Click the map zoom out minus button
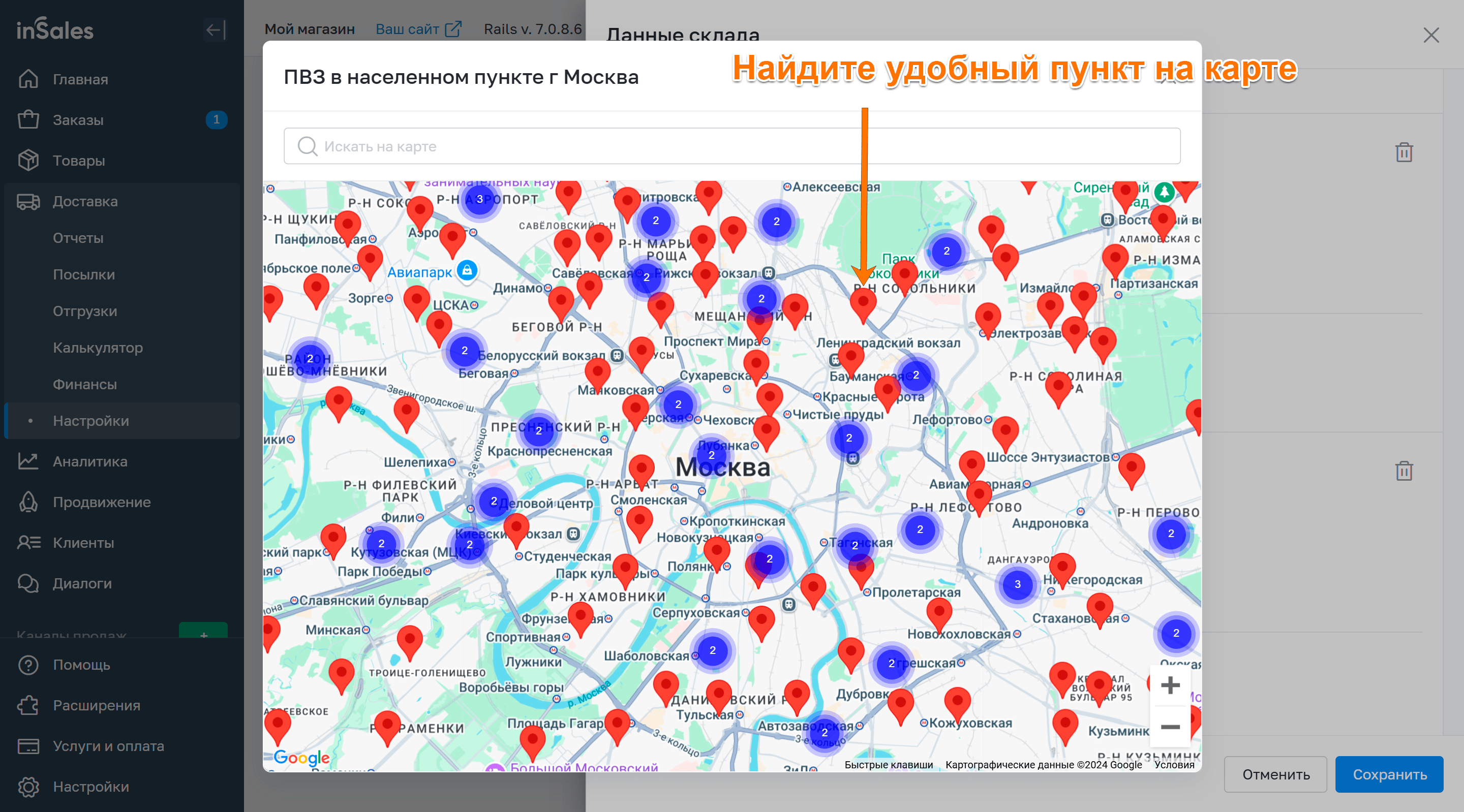Image resolution: width=1464 pixels, height=812 pixels. pyautogui.click(x=1170, y=727)
